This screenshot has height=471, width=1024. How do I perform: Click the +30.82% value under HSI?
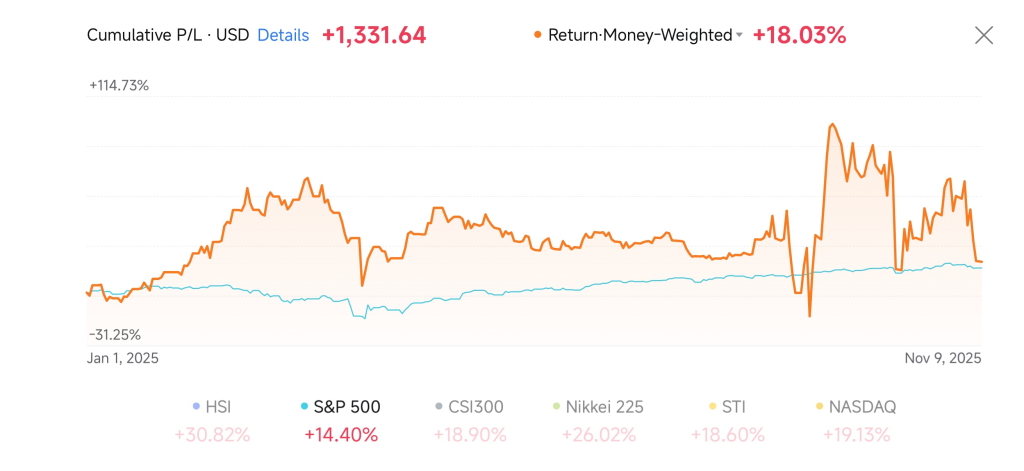coord(212,434)
